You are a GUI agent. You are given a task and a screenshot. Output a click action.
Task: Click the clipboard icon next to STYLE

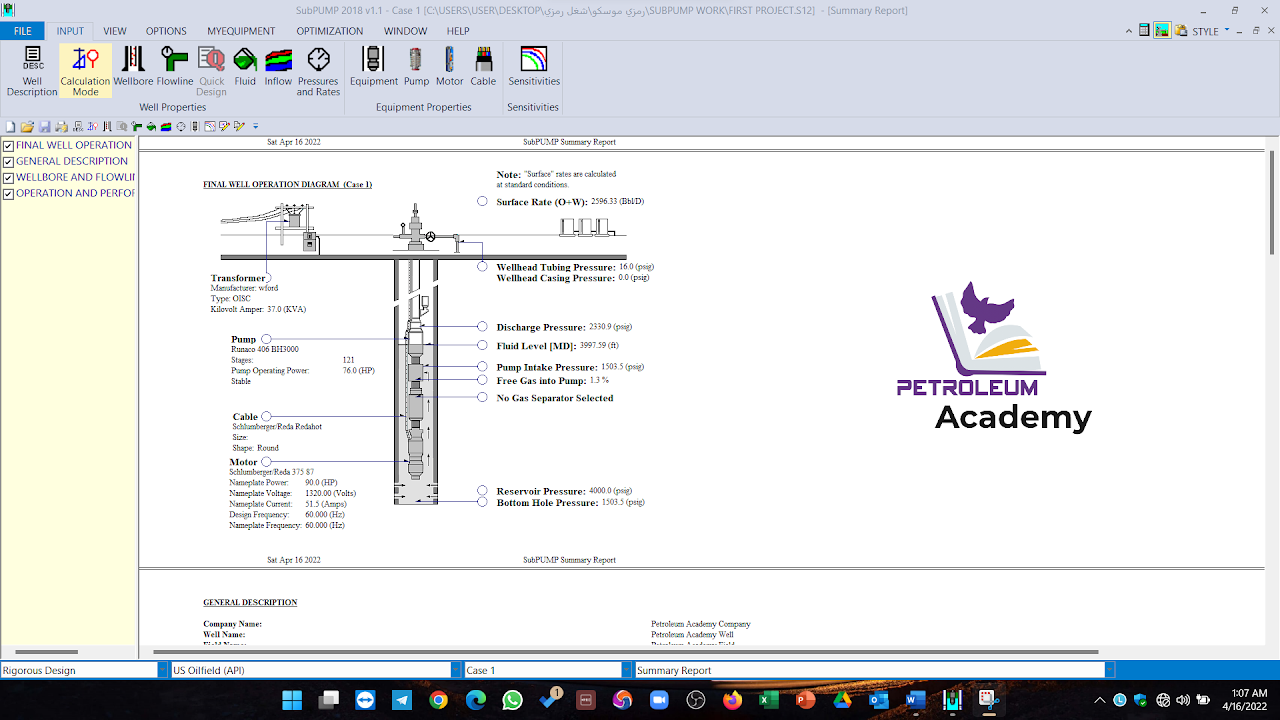coord(1181,31)
